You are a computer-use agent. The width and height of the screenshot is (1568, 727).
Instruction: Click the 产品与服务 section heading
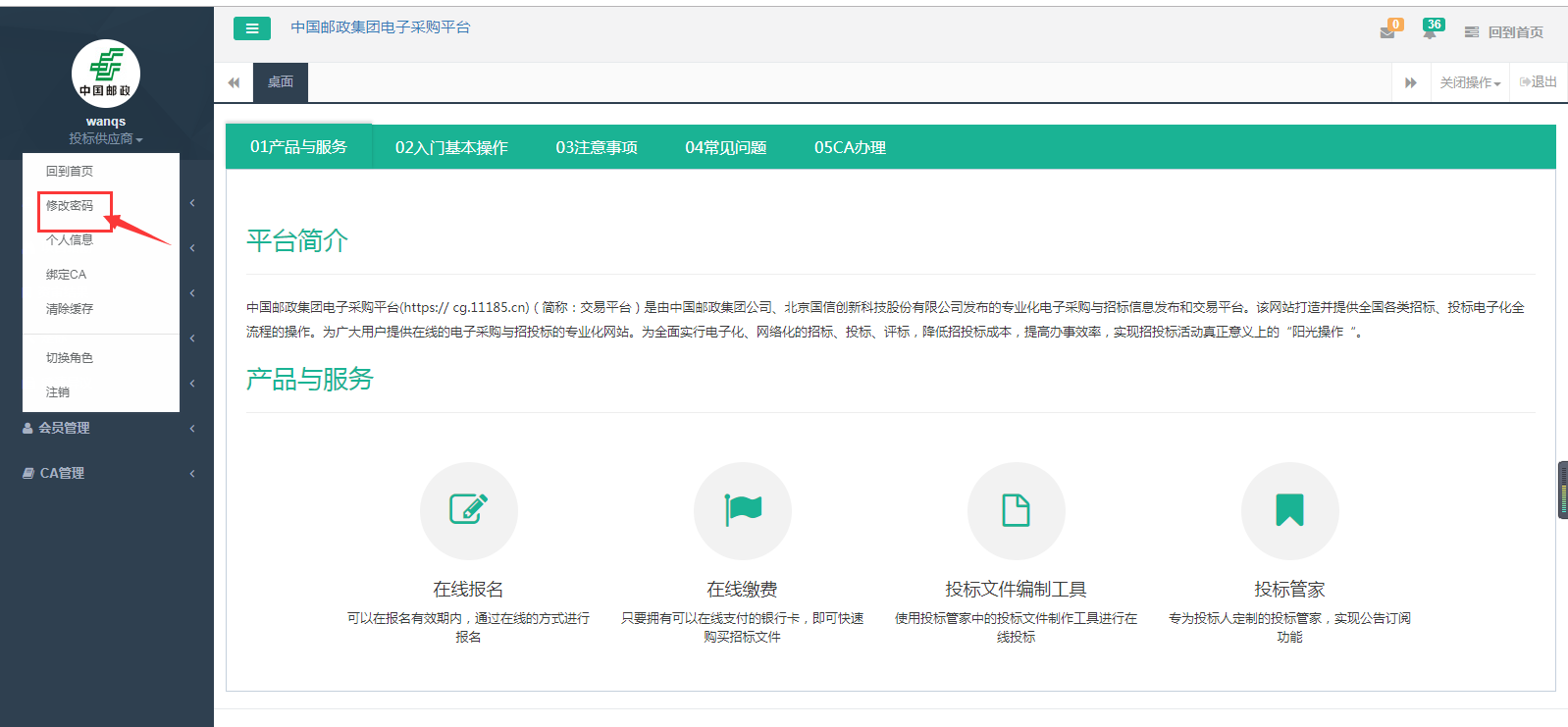point(310,379)
